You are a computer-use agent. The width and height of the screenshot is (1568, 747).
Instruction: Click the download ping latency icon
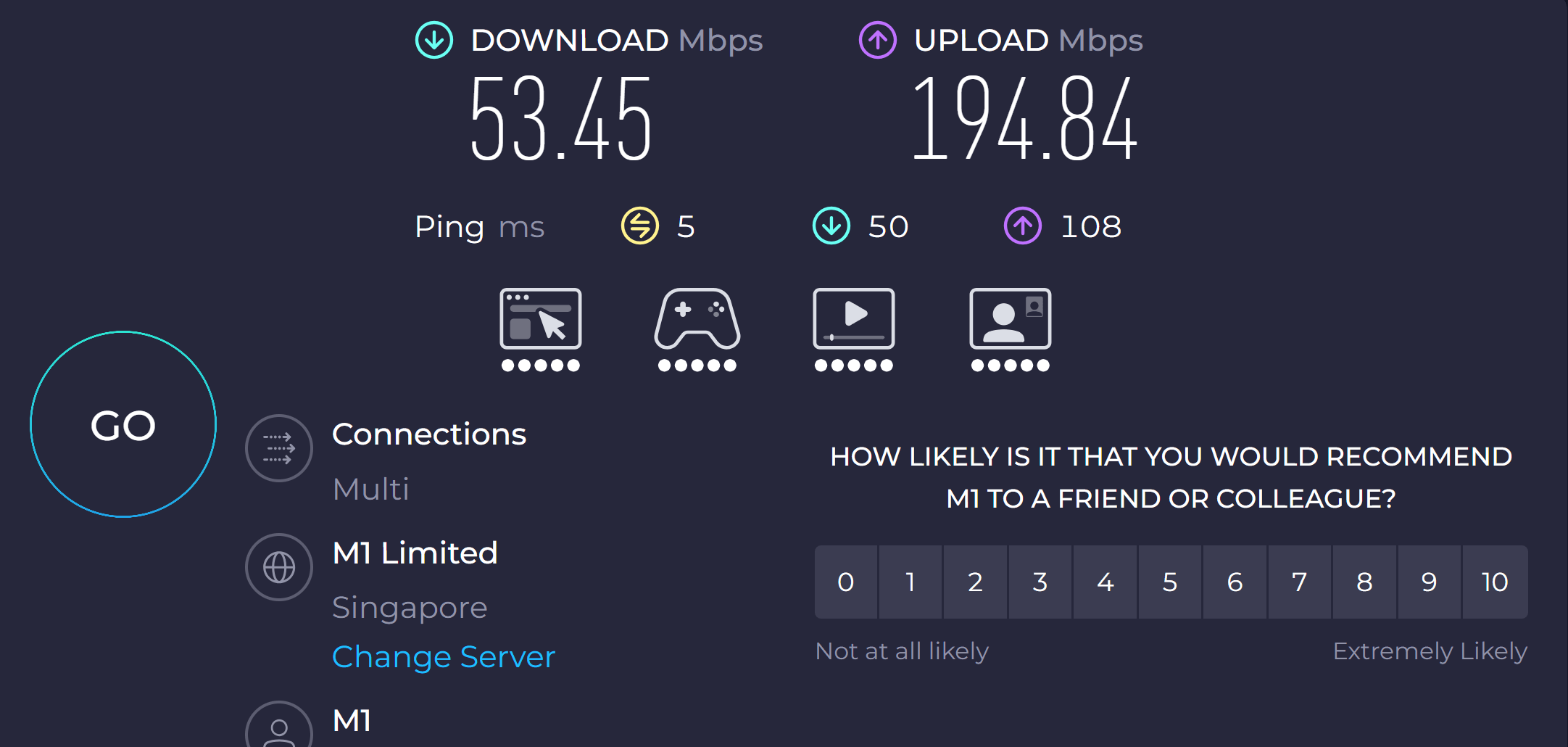tap(831, 226)
